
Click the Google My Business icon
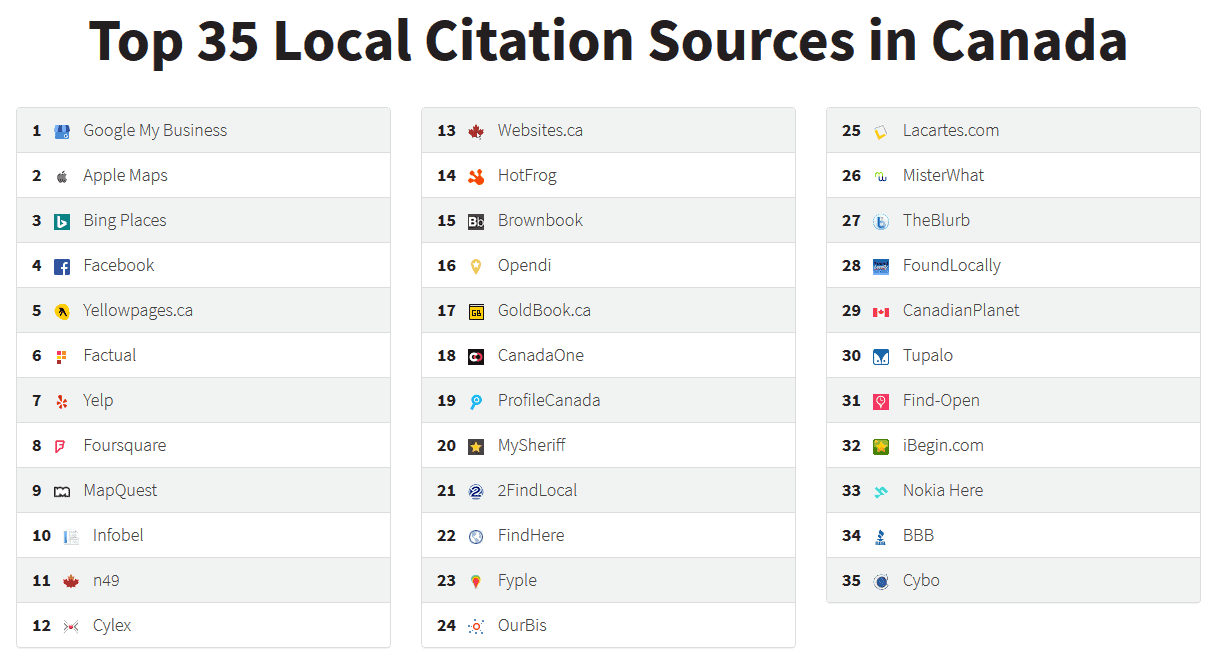[63, 130]
